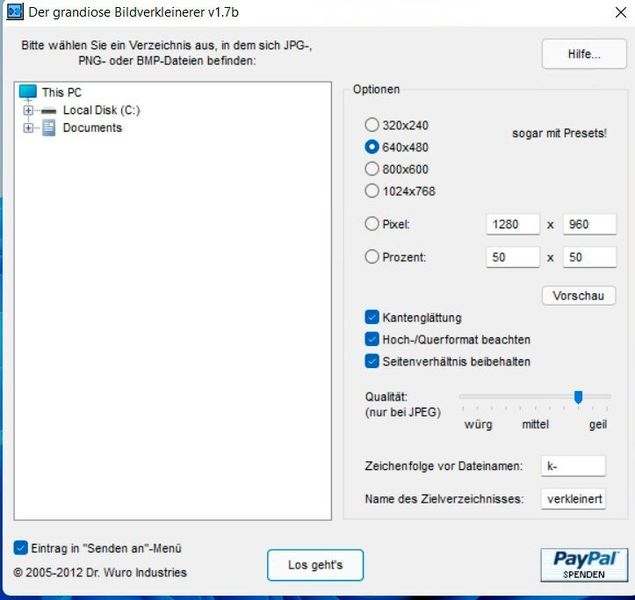This screenshot has width=635, height=600.
Task: Toggle Seitenverhältnis beibehalten checkbox
Action: 372,361
